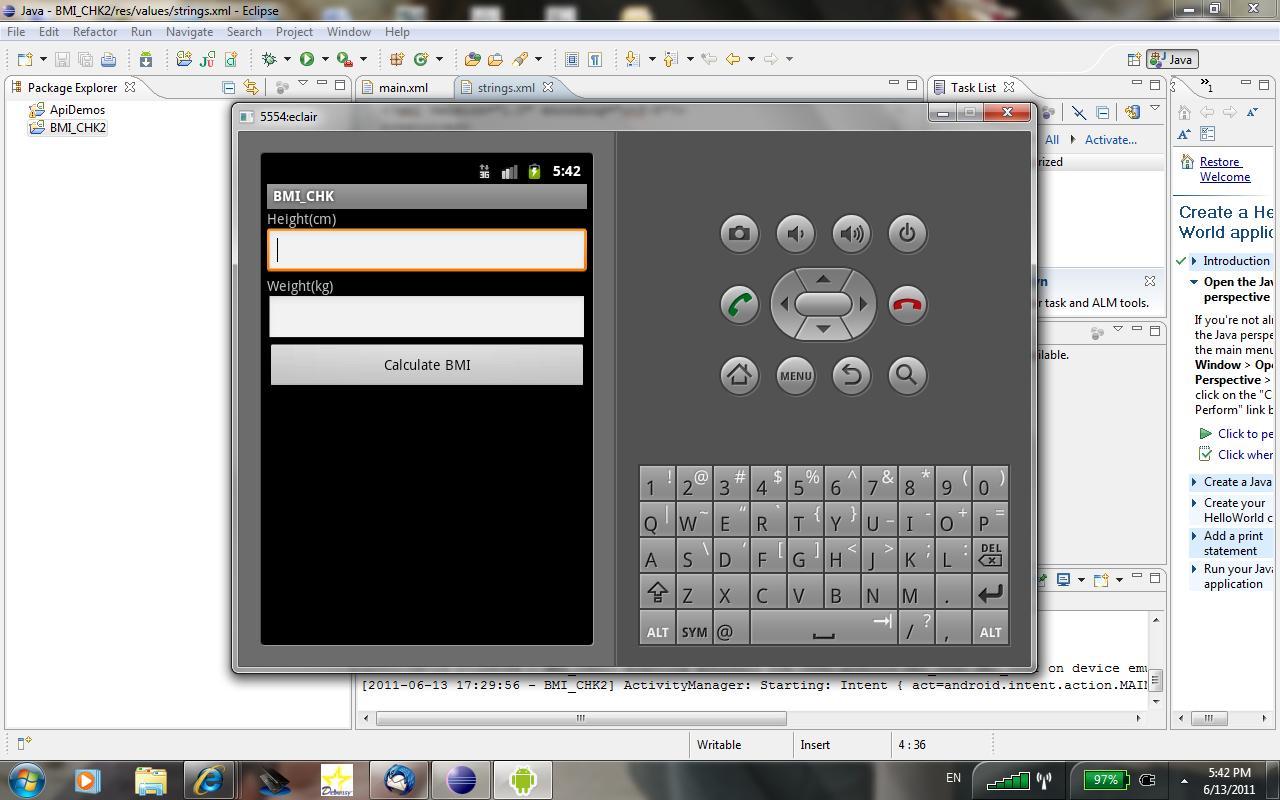Click the emulator power button
This screenshot has width=1280, height=800.
(x=907, y=234)
